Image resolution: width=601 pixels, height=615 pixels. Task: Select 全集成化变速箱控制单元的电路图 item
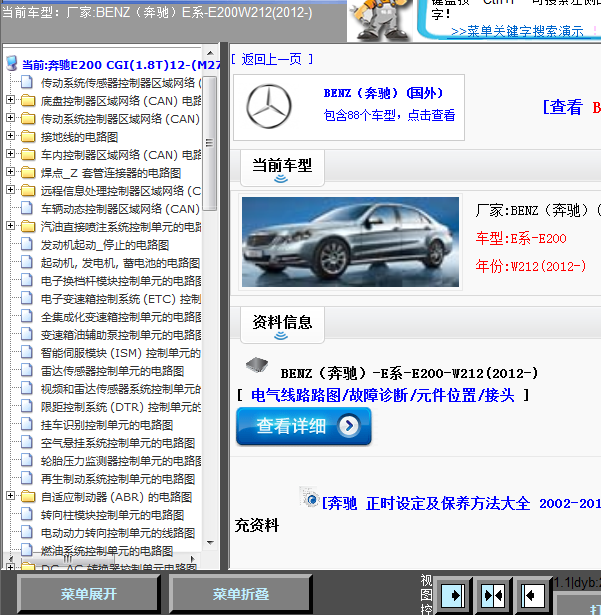tap(121, 317)
